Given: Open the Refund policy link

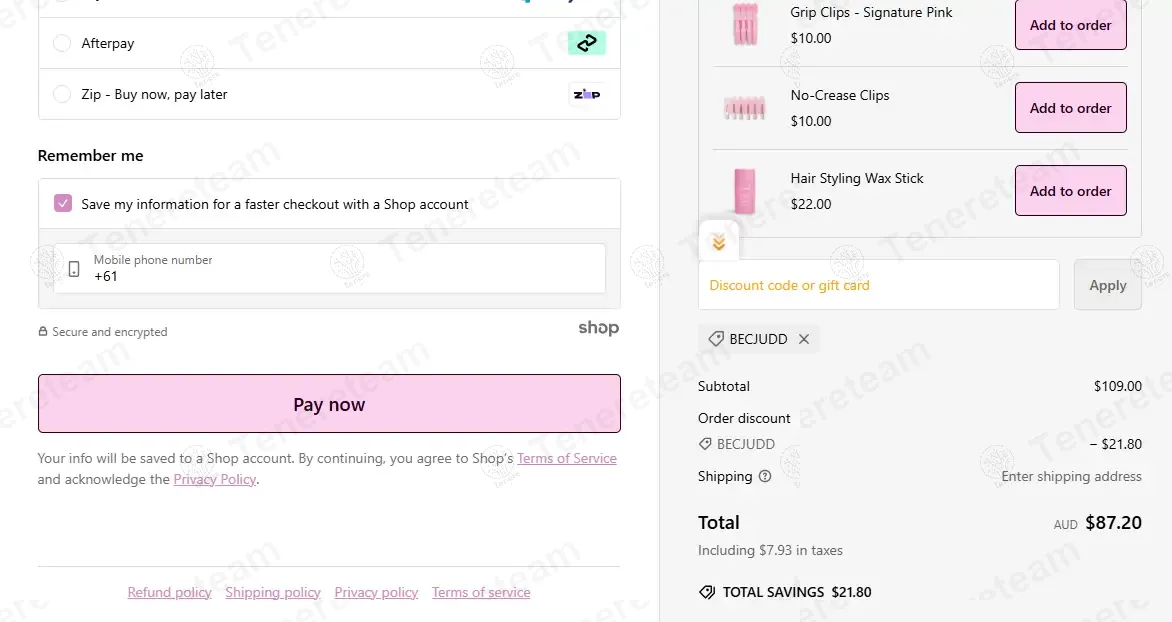Looking at the screenshot, I should (170, 592).
